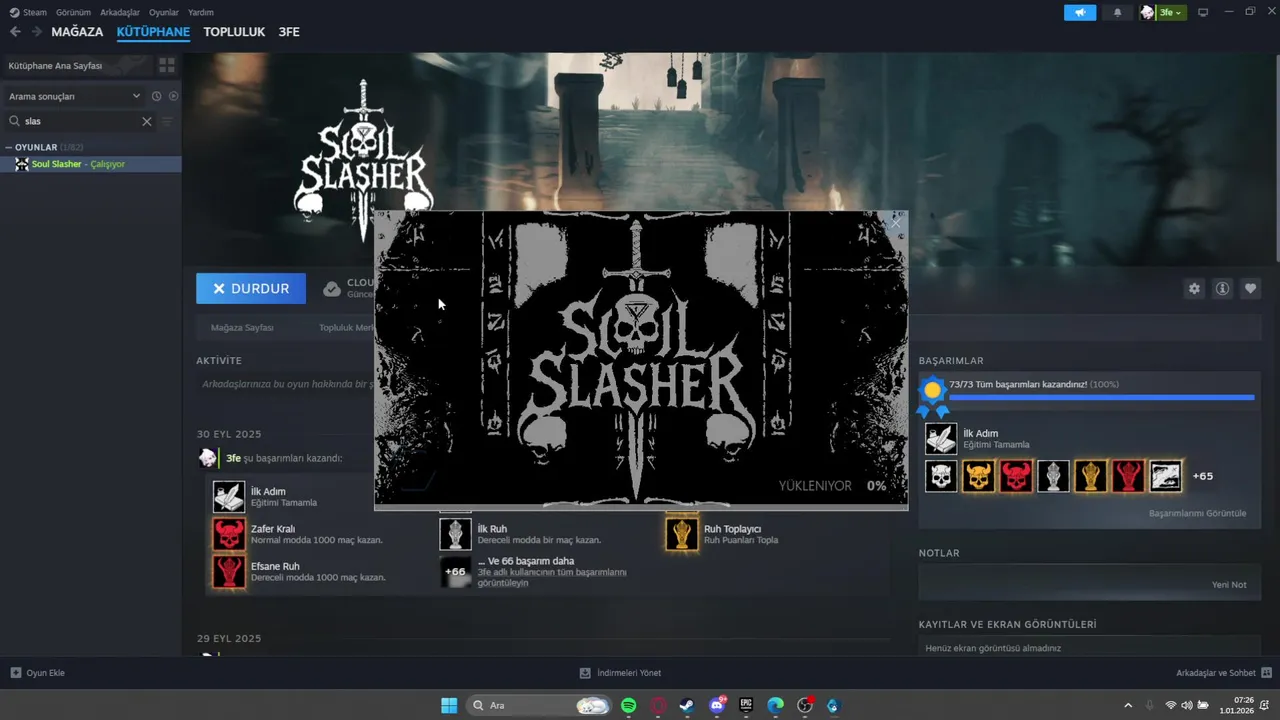Open advanced filter options beside search box
Viewport: 1280px width, 720px height.
(167, 121)
